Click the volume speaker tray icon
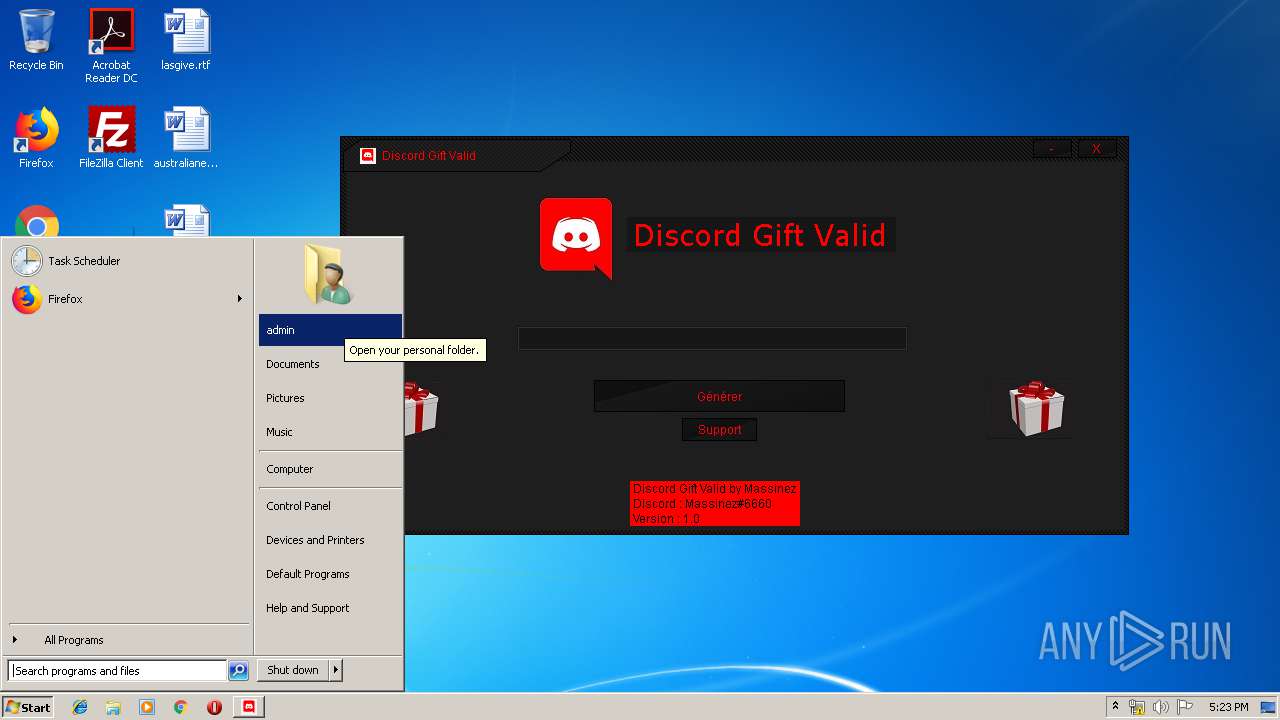Viewport: 1280px width, 720px height. coord(1160,707)
